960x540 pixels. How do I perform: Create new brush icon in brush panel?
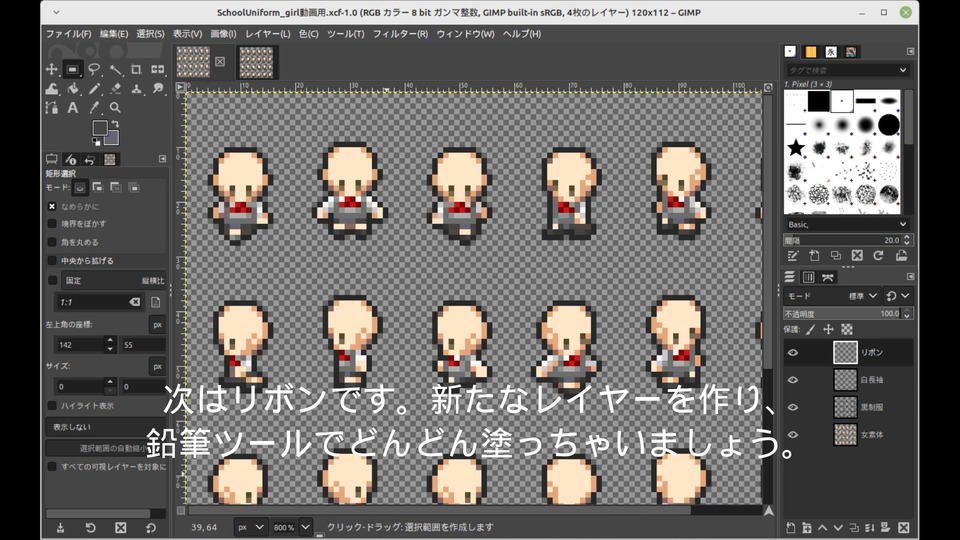point(814,256)
